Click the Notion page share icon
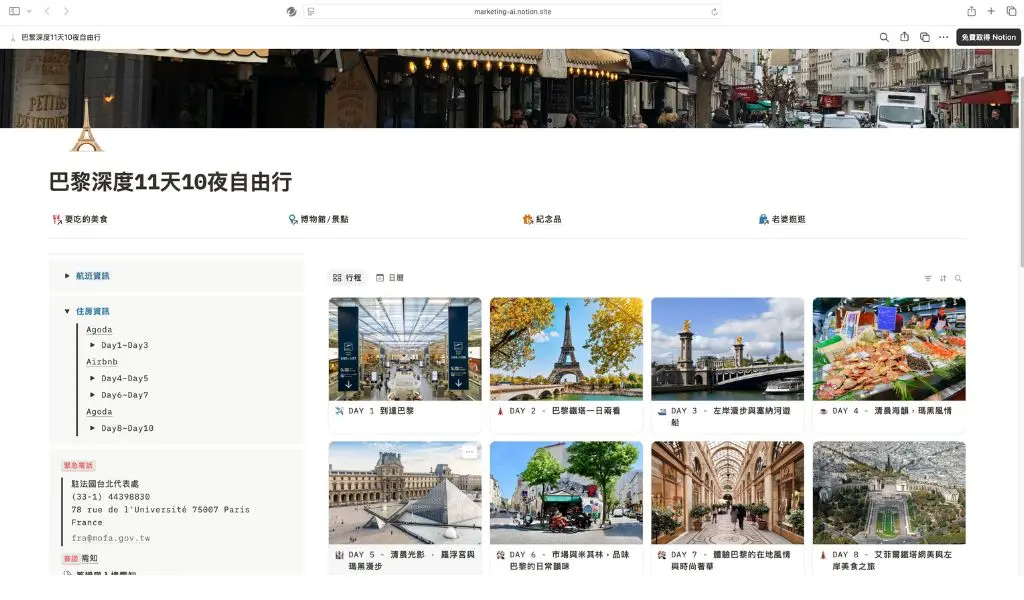This screenshot has height=600, width=1024. [904, 37]
